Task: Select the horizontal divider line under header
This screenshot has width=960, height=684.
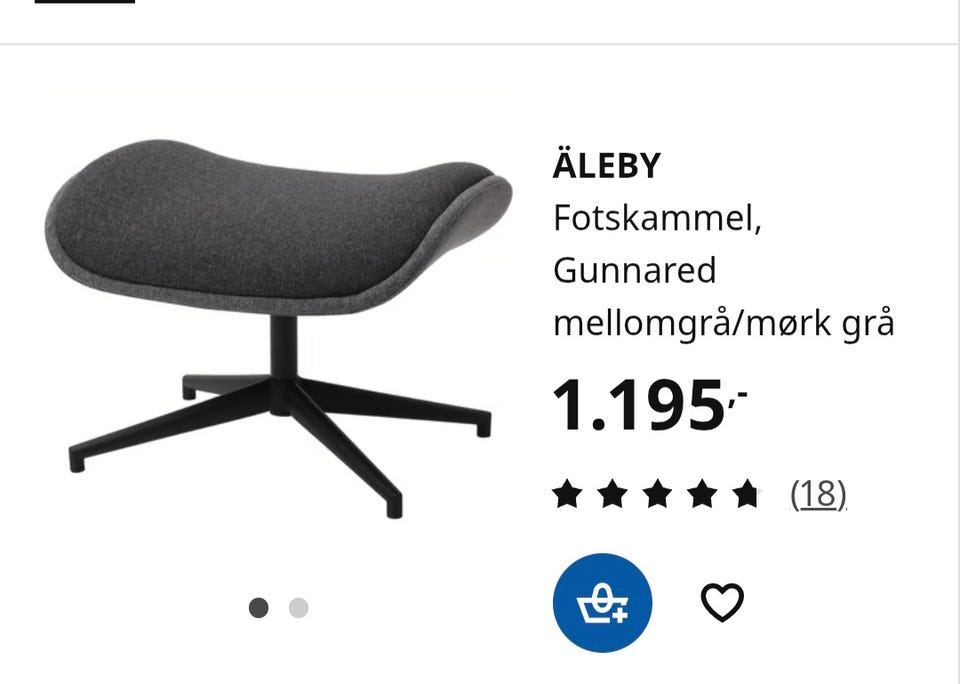Action: pyautogui.click(x=480, y=44)
